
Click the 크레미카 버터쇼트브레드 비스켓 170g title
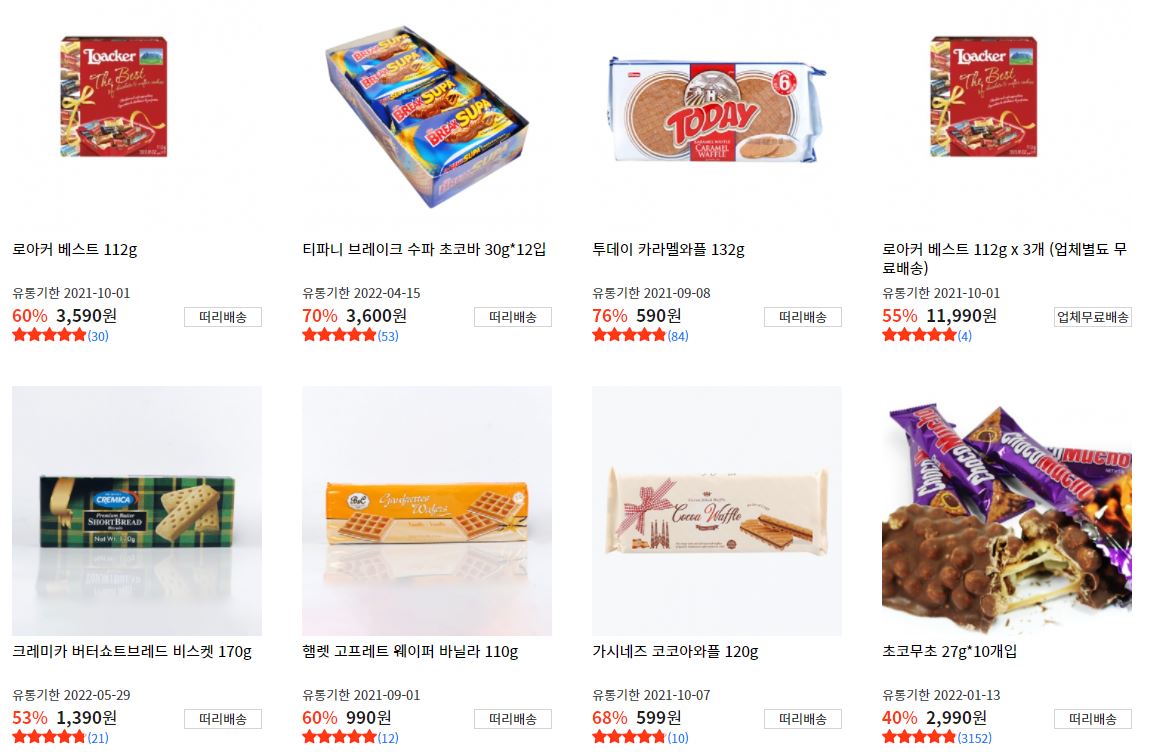132,651
